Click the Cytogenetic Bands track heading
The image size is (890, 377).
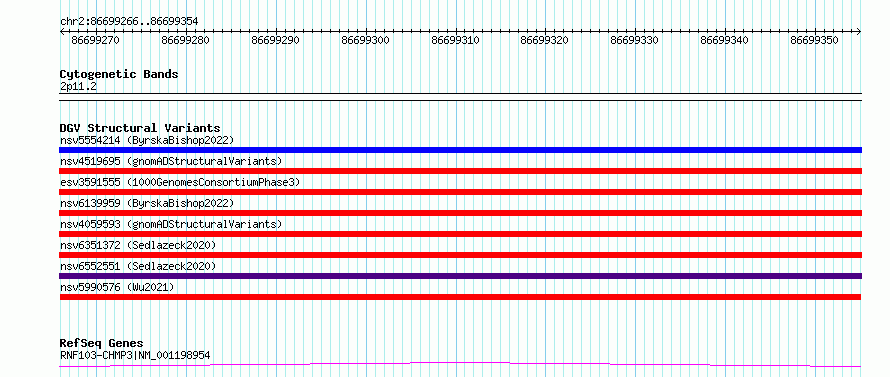119,74
